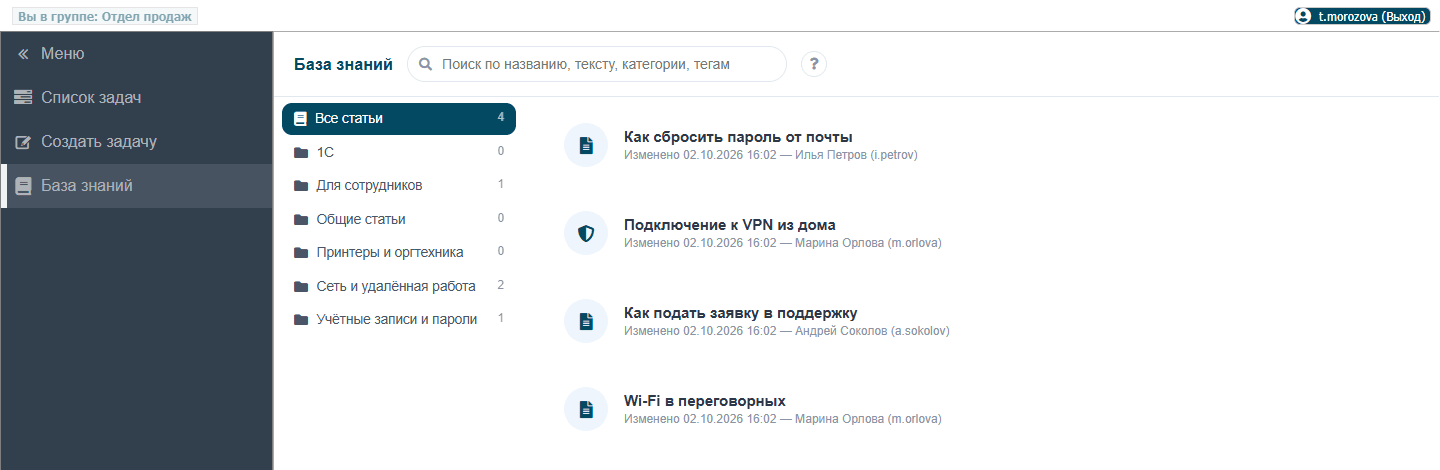Open the Учётные записи и пароли category
The height and width of the screenshot is (470, 1440).
(399, 319)
